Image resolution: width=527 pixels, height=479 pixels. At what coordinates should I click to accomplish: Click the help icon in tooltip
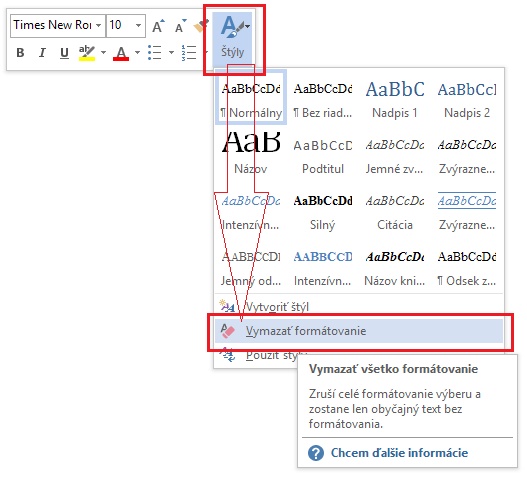(x=316, y=453)
